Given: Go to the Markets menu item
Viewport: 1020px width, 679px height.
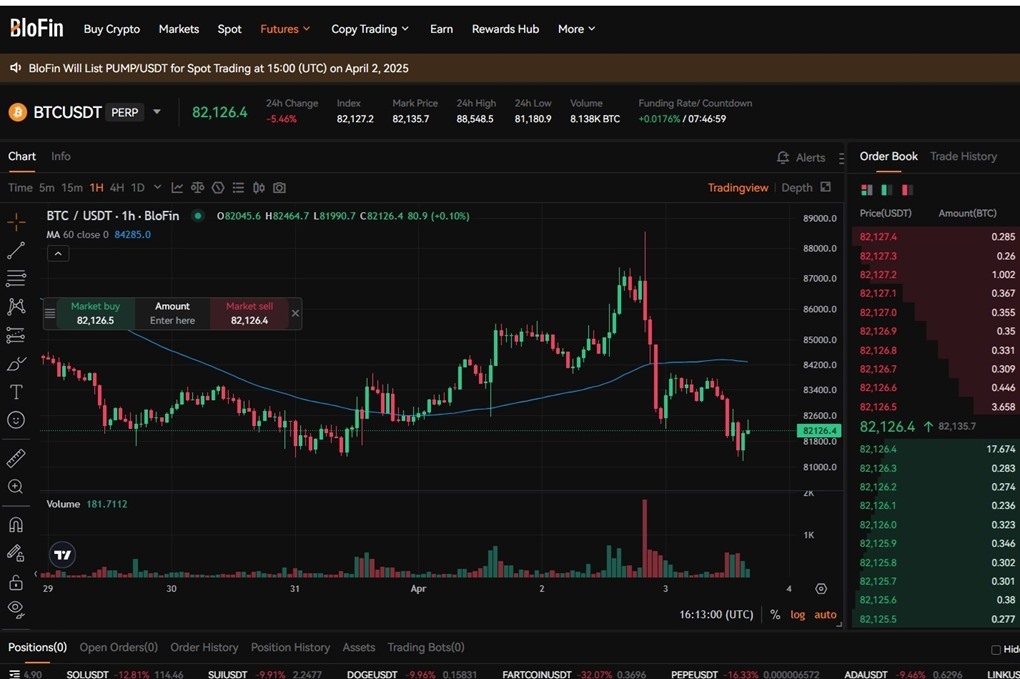Looking at the screenshot, I should point(179,29).
